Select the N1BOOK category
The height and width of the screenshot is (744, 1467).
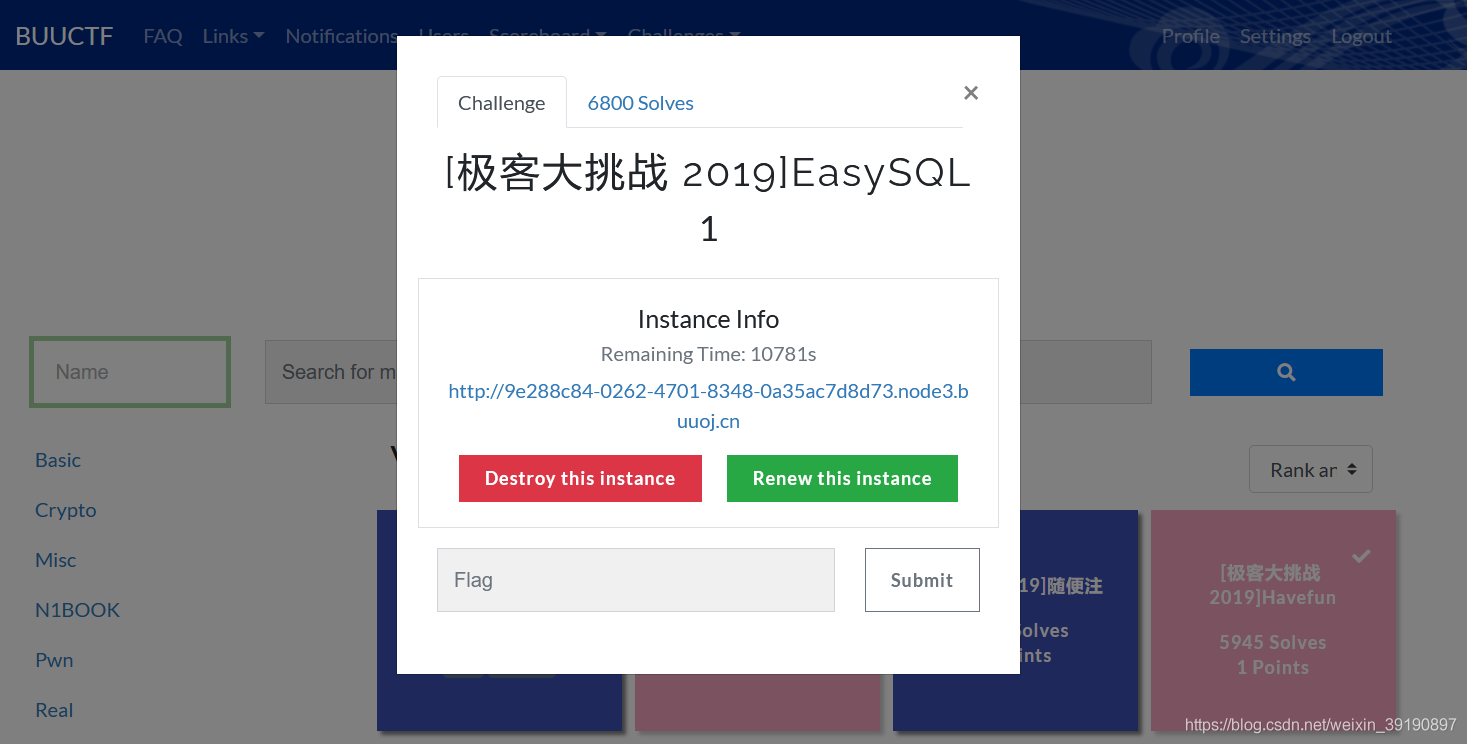[x=77, y=610]
